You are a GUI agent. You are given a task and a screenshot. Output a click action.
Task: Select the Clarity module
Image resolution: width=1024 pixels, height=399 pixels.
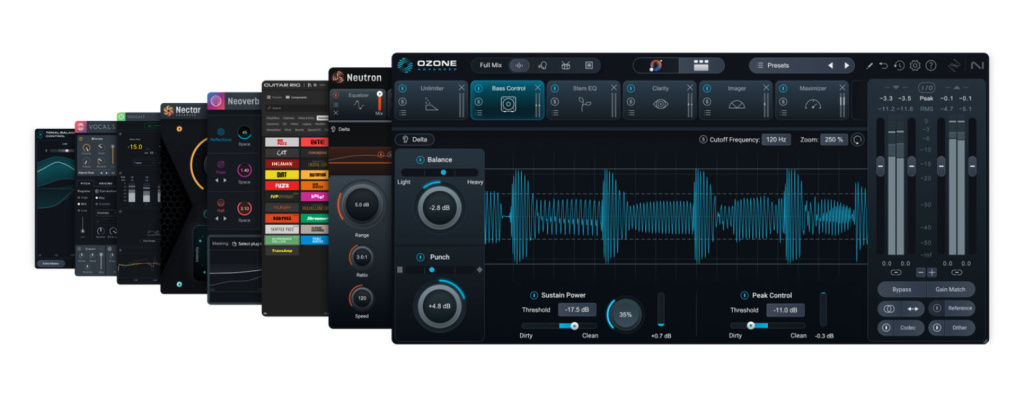tap(660, 101)
